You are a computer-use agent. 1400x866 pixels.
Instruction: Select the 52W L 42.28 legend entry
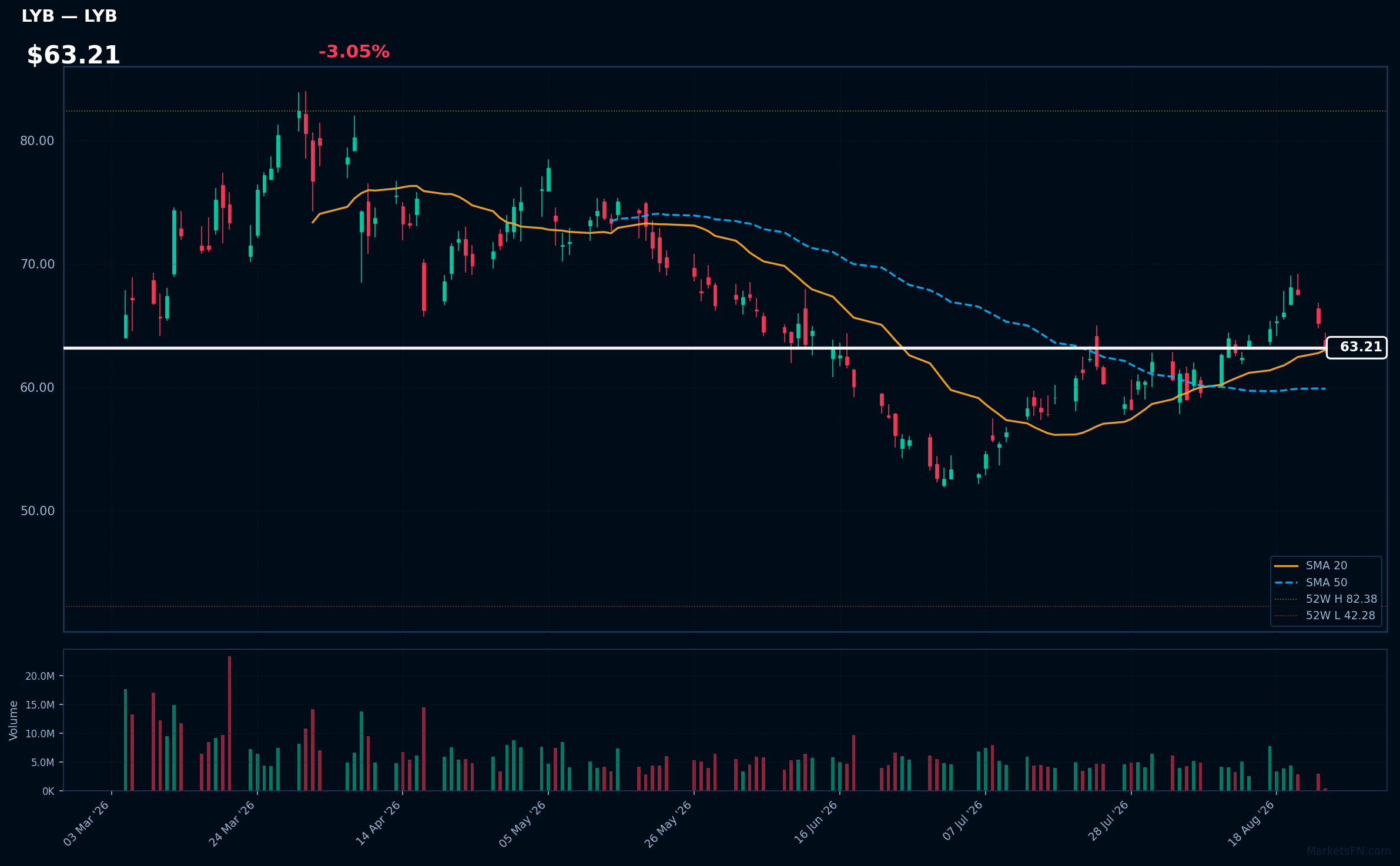pos(1325,616)
